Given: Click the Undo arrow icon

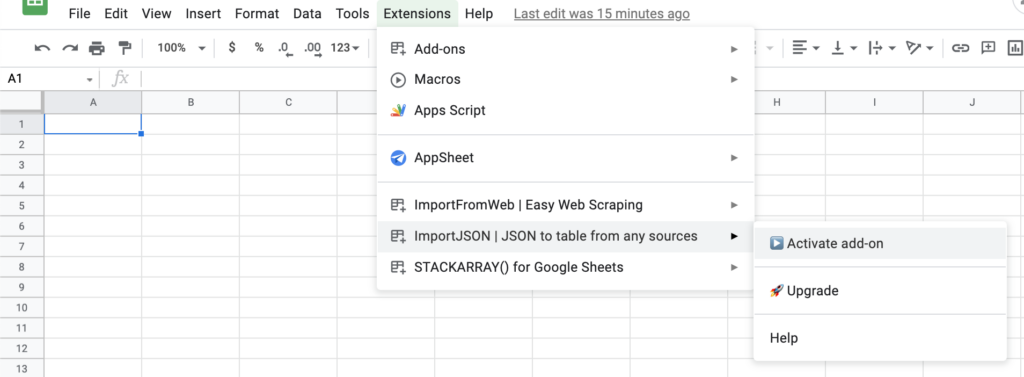Looking at the screenshot, I should [42, 48].
